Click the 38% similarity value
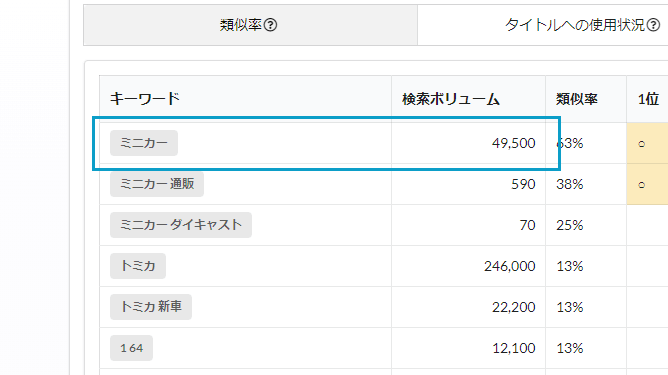Viewport: 668px width, 375px height. [570, 184]
